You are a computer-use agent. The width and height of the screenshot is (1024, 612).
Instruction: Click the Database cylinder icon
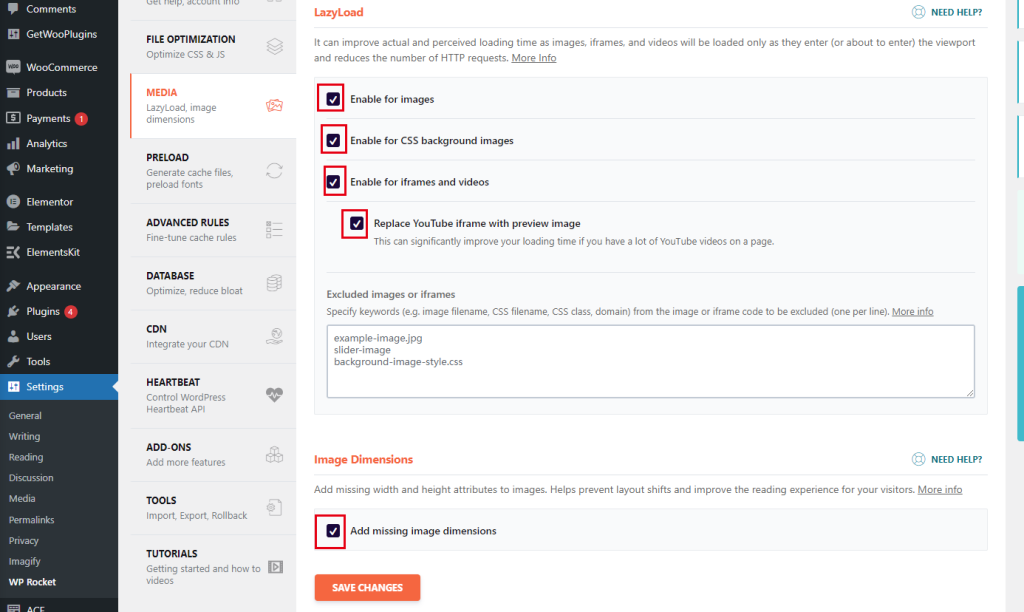pyautogui.click(x=274, y=283)
